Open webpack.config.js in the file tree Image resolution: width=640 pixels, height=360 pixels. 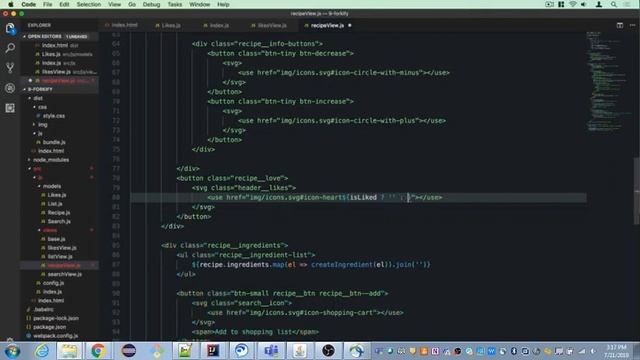pyautogui.click(x=55, y=336)
